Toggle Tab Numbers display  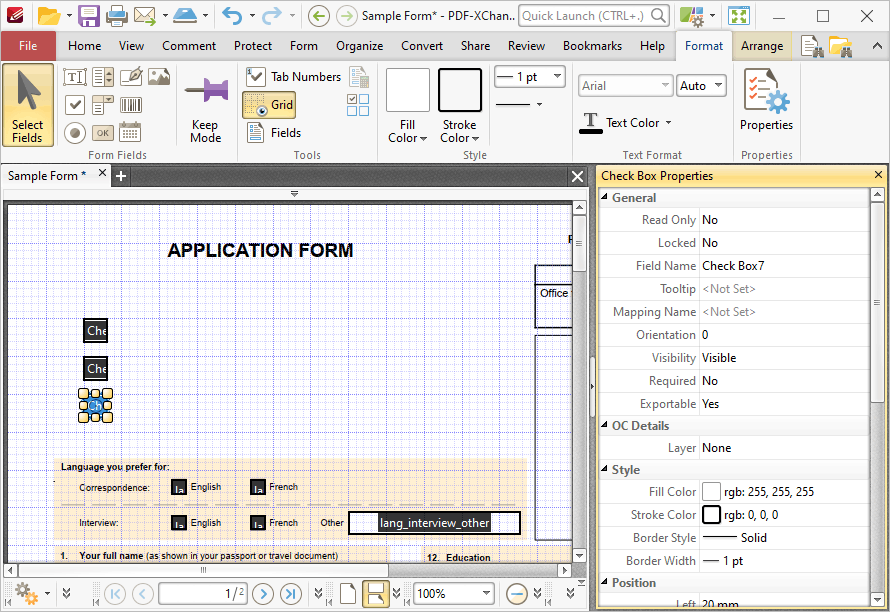point(294,77)
